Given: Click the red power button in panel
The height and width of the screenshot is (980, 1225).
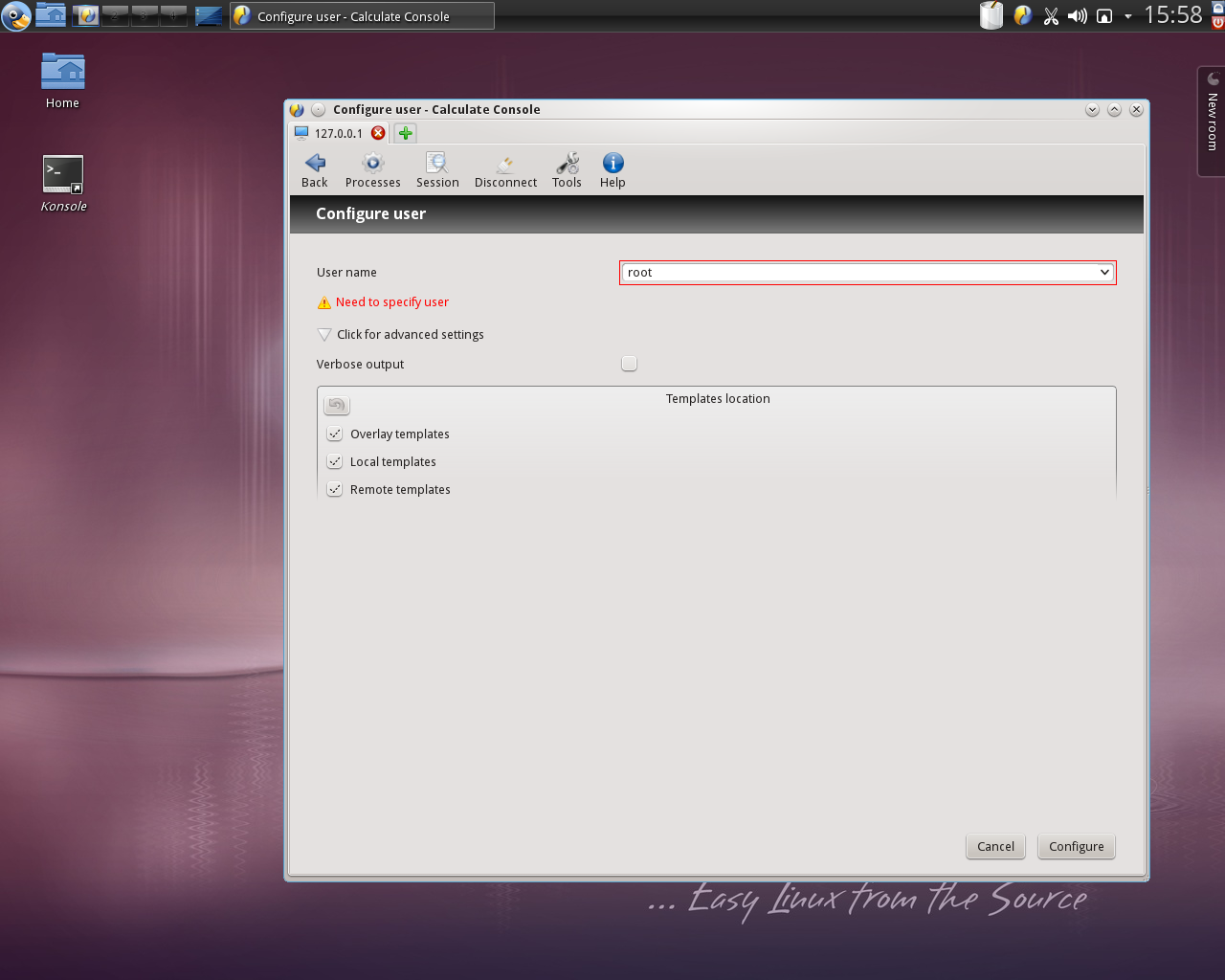Looking at the screenshot, I should [1218, 23].
